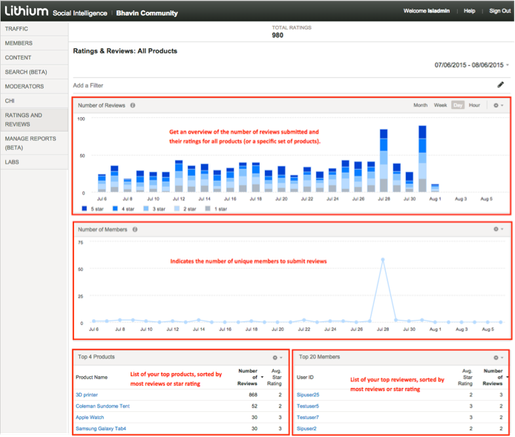The height and width of the screenshot is (437, 515).
Task: Open user Testuser5 profile link
Action: pos(308,406)
